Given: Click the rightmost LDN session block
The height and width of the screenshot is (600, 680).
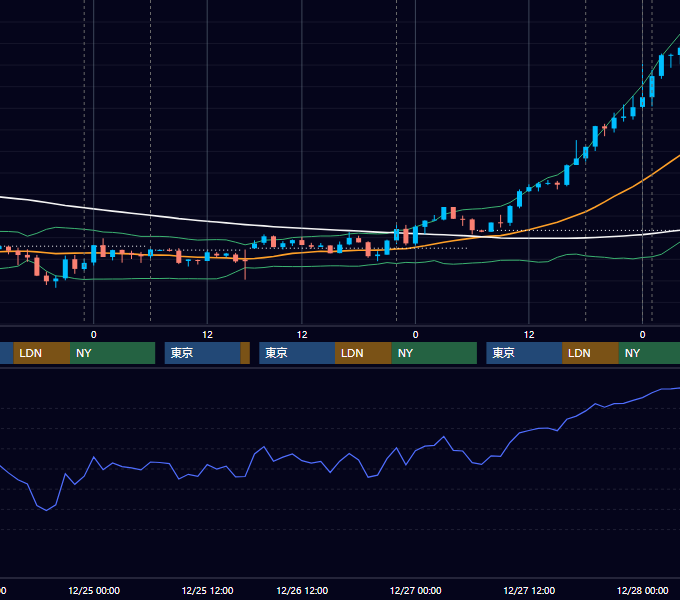Looking at the screenshot, I should click(590, 353).
